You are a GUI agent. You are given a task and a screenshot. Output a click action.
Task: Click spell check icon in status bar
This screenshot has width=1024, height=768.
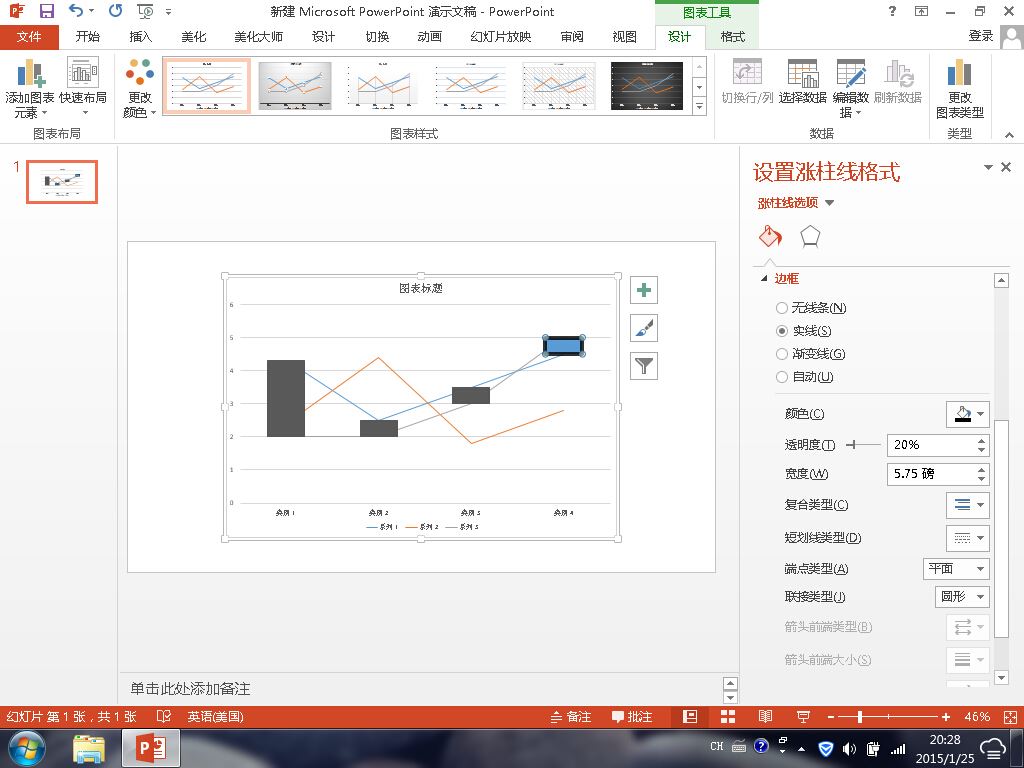click(x=163, y=716)
